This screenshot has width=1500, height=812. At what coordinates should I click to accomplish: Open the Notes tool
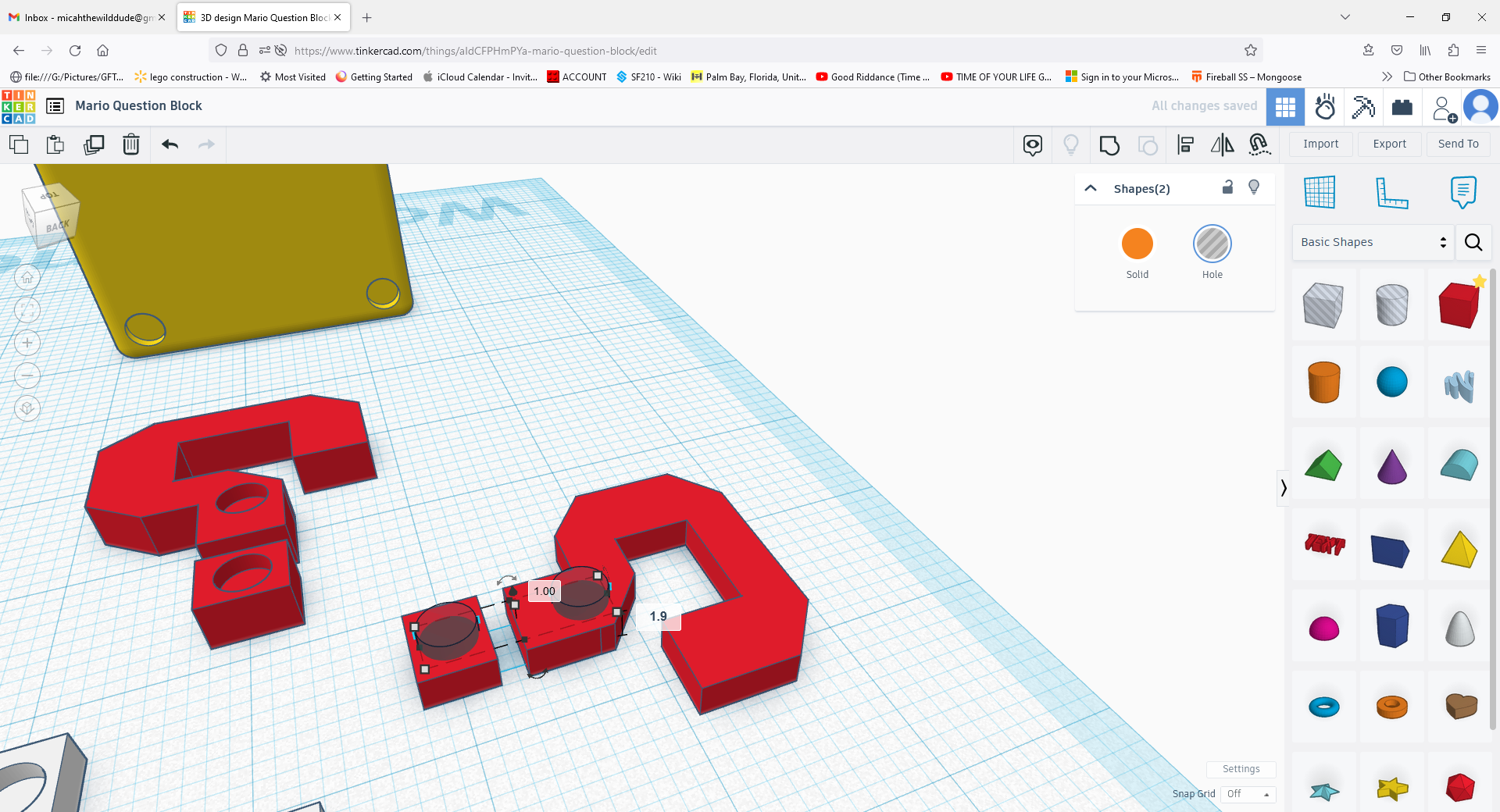tap(1462, 192)
